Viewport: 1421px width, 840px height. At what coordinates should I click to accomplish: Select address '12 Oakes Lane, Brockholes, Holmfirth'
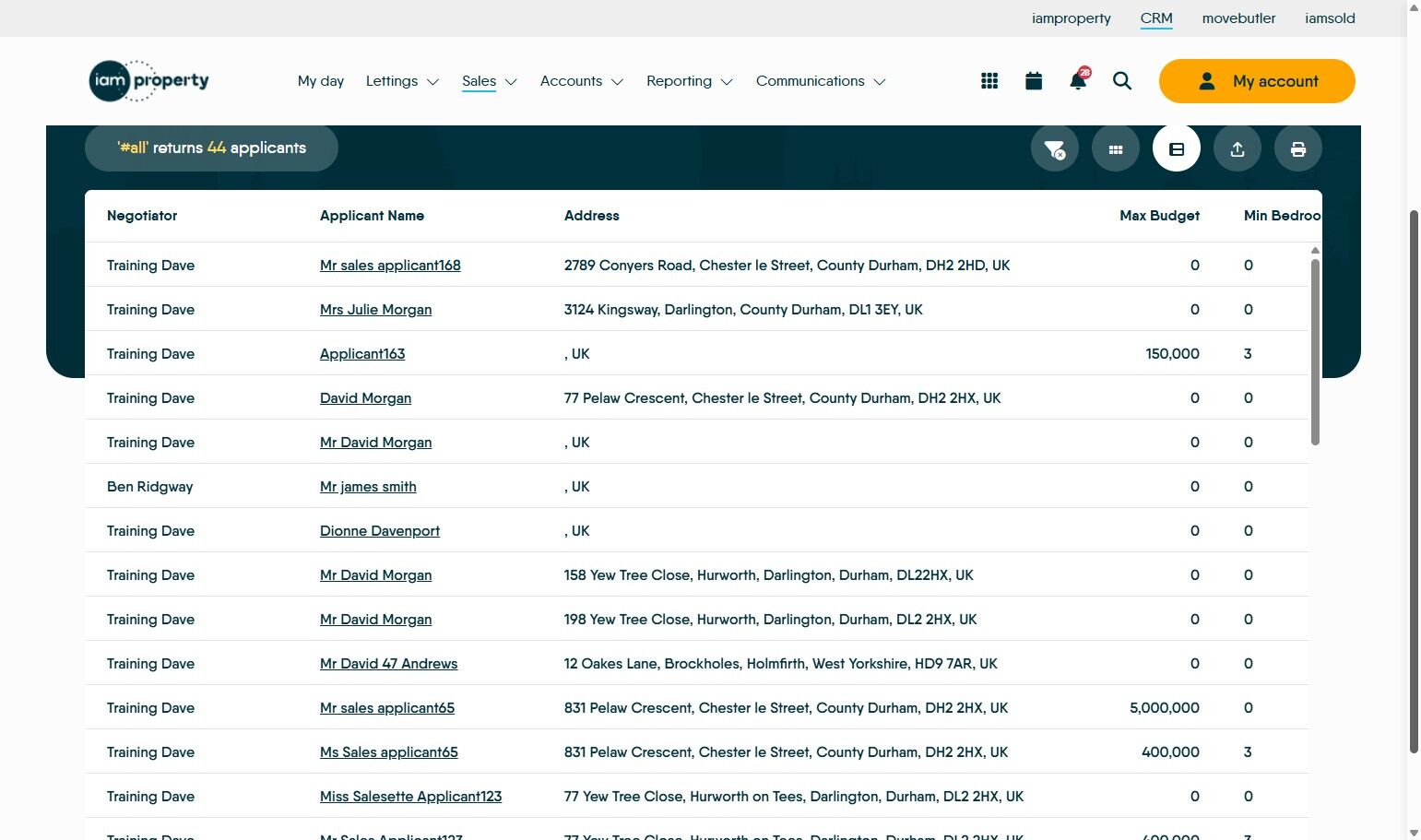click(x=781, y=664)
